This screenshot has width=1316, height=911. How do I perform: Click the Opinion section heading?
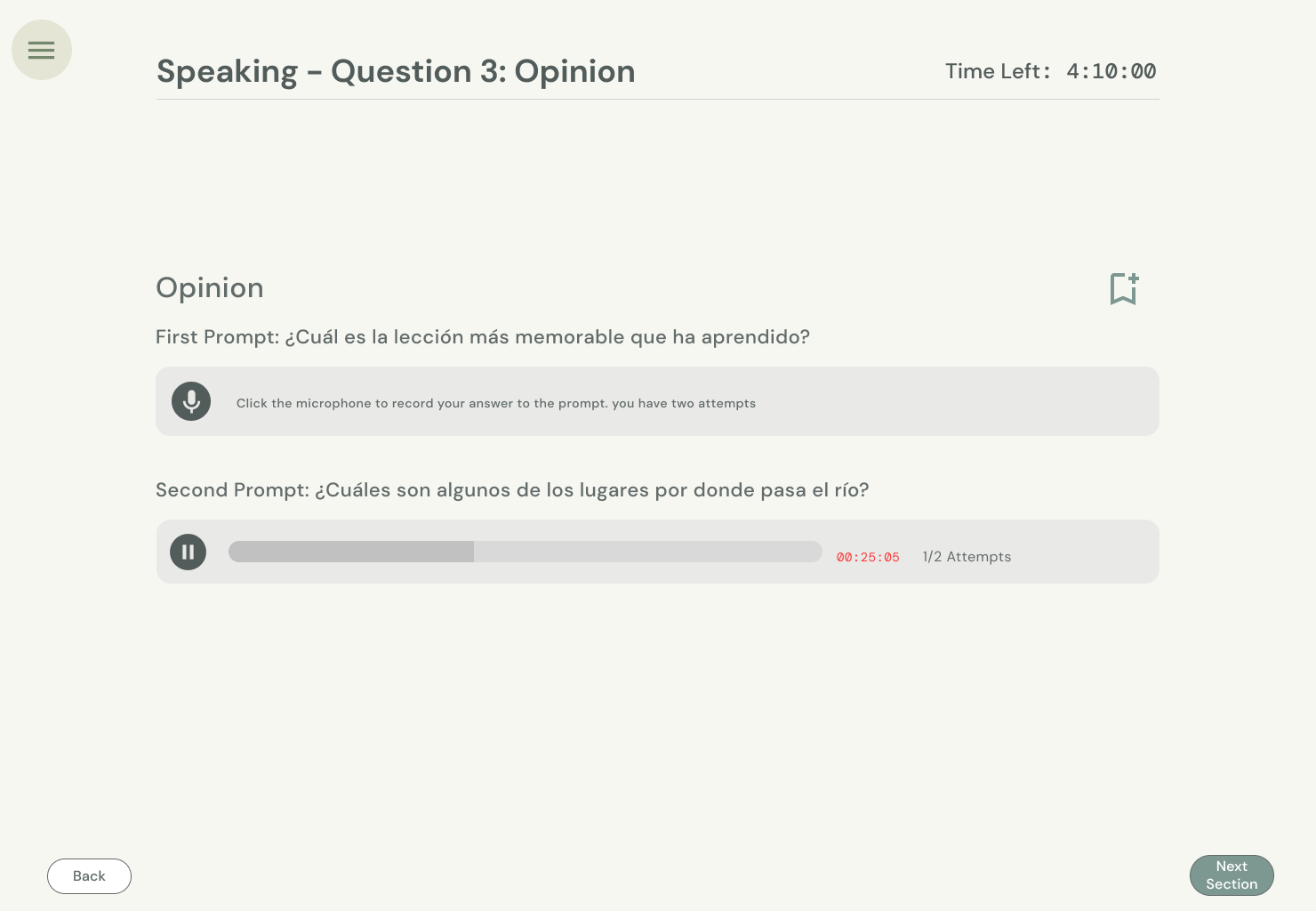[x=210, y=287]
